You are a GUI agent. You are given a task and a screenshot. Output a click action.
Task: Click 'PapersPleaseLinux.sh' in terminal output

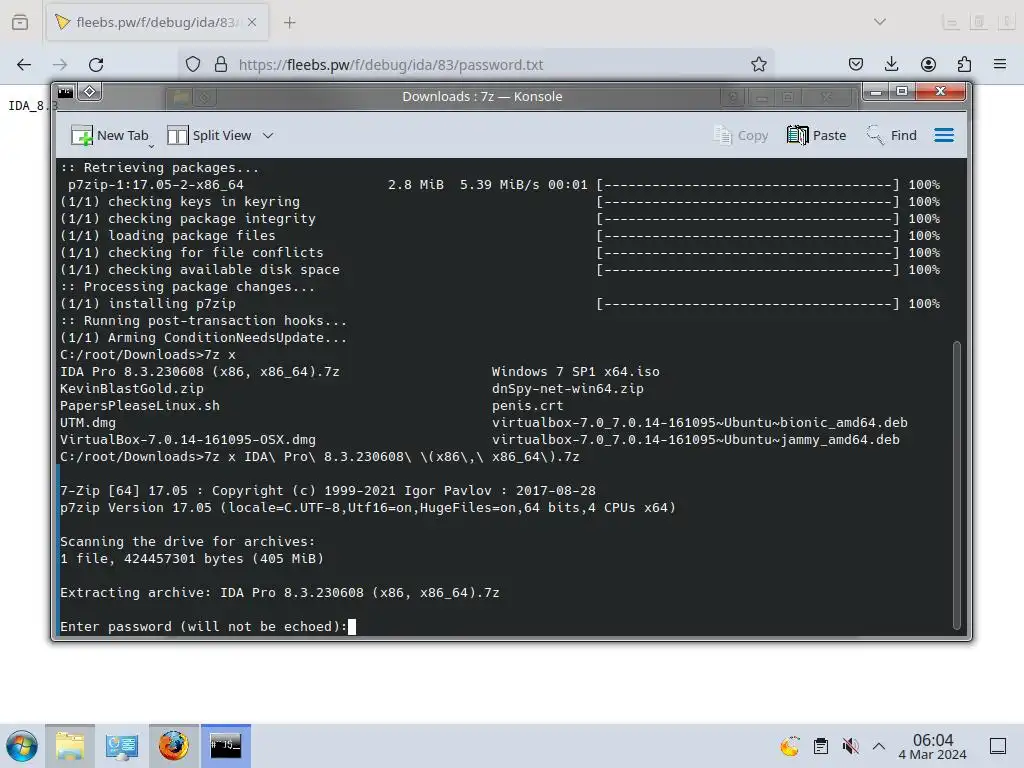[x=140, y=406]
